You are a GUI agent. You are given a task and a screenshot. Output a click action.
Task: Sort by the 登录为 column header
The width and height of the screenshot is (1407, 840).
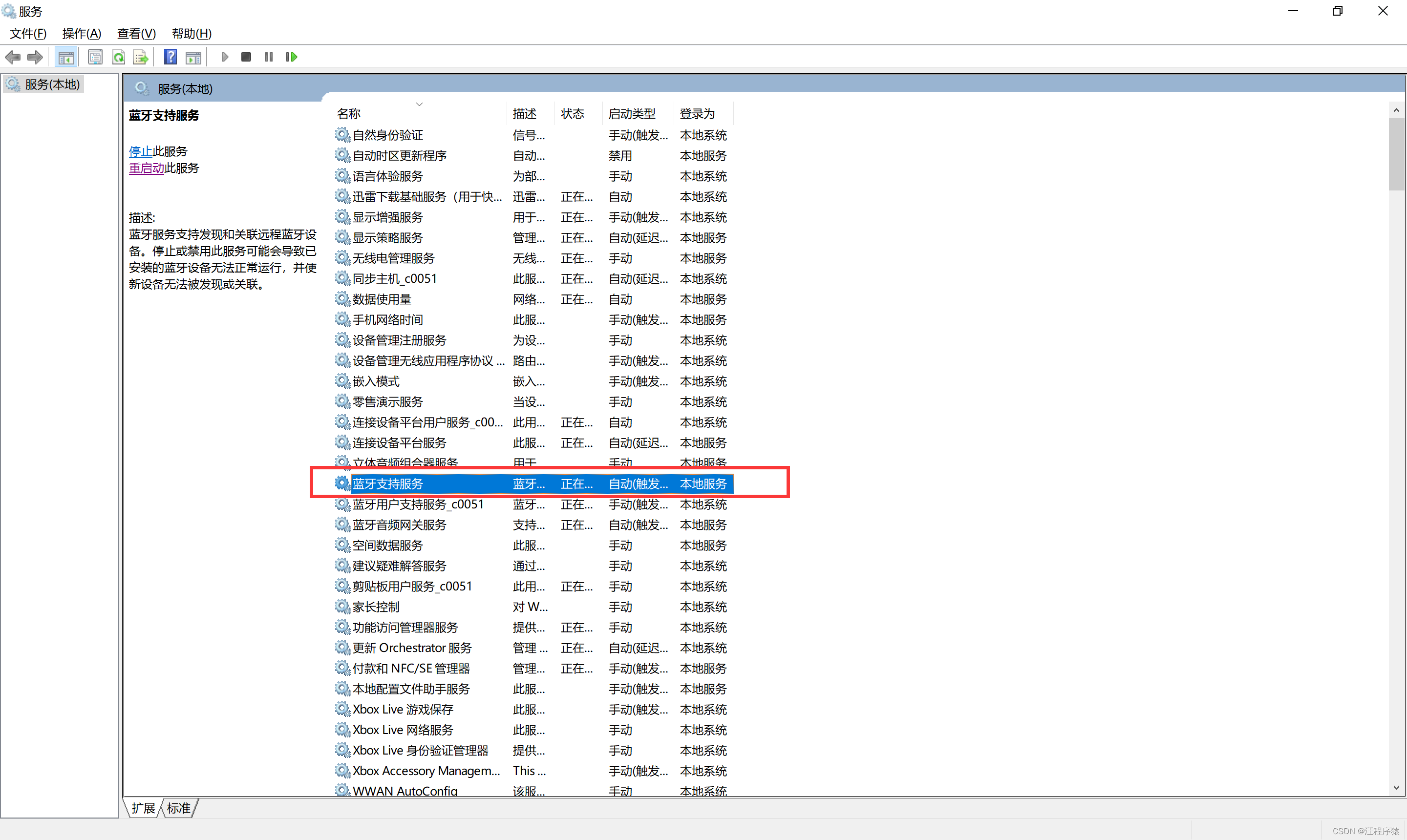click(704, 114)
